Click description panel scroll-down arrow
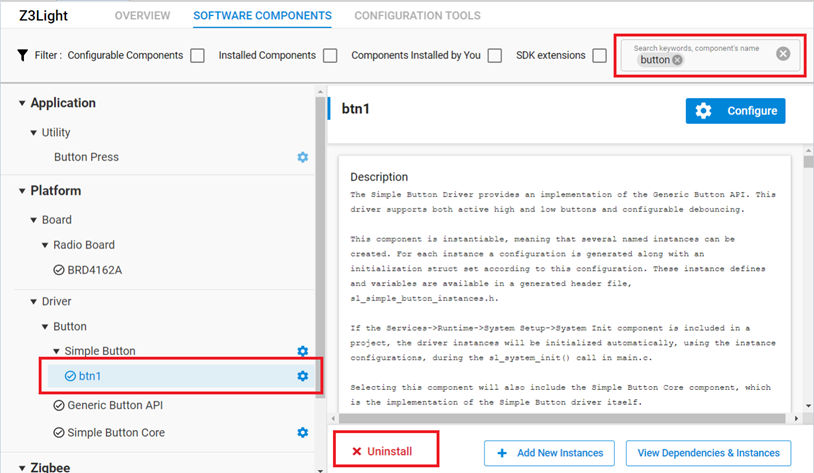Screen dimensions: 814x473 pyautogui.click(x=808, y=406)
